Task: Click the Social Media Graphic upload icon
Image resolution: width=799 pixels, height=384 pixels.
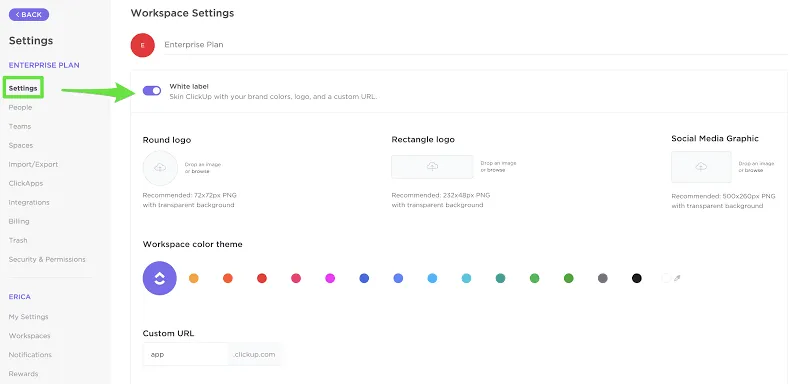Action: pyautogui.click(x=701, y=167)
